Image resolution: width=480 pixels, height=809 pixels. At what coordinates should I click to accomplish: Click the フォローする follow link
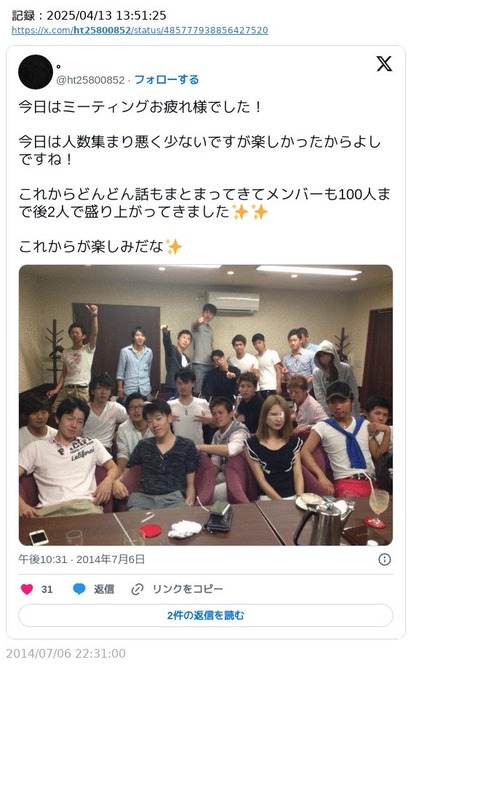tap(167, 79)
